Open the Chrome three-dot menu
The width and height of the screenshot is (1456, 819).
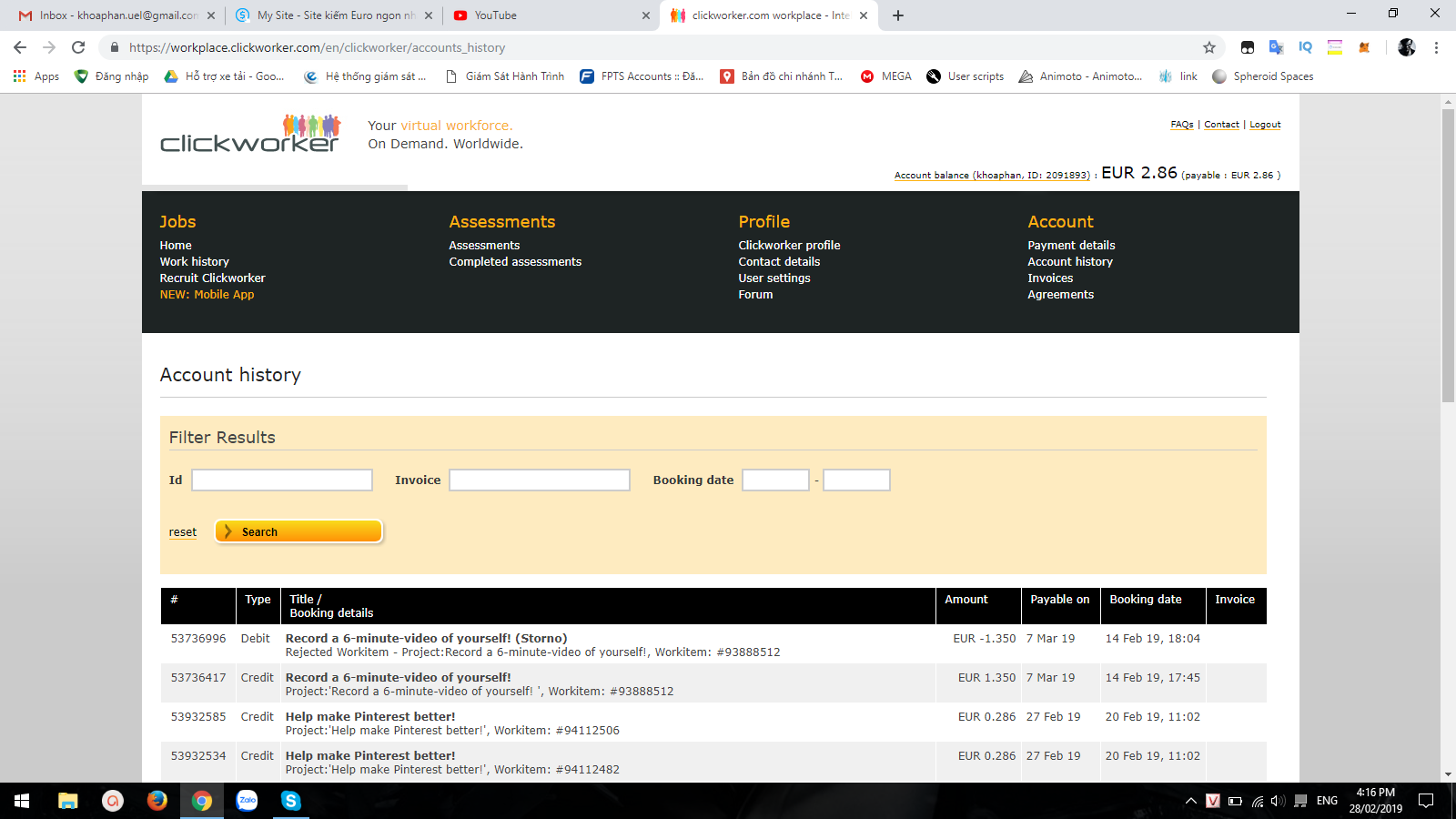tap(1436, 47)
